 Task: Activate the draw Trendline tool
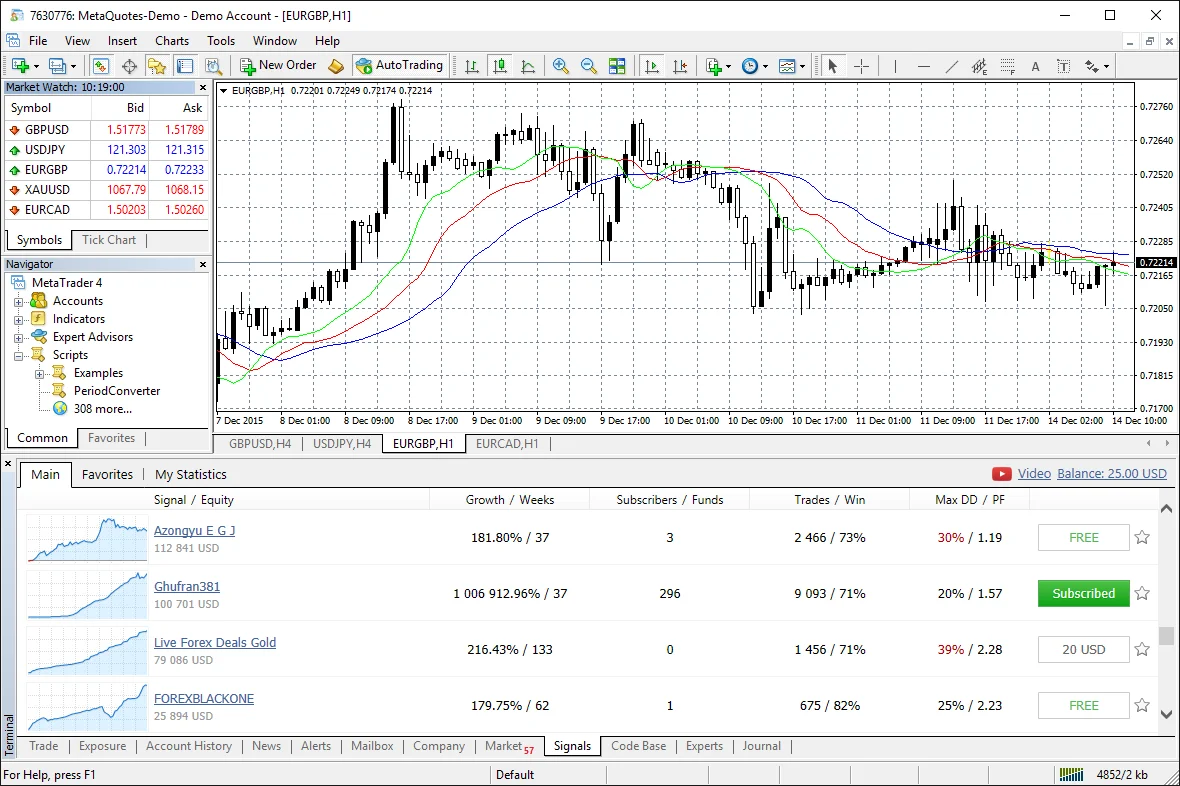(951, 66)
